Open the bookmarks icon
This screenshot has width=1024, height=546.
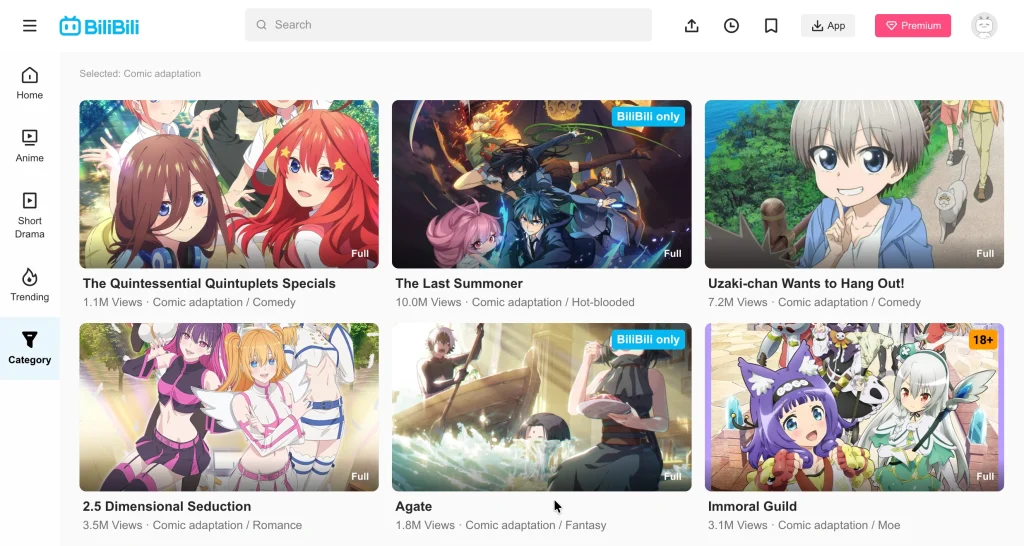pyautogui.click(x=771, y=25)
